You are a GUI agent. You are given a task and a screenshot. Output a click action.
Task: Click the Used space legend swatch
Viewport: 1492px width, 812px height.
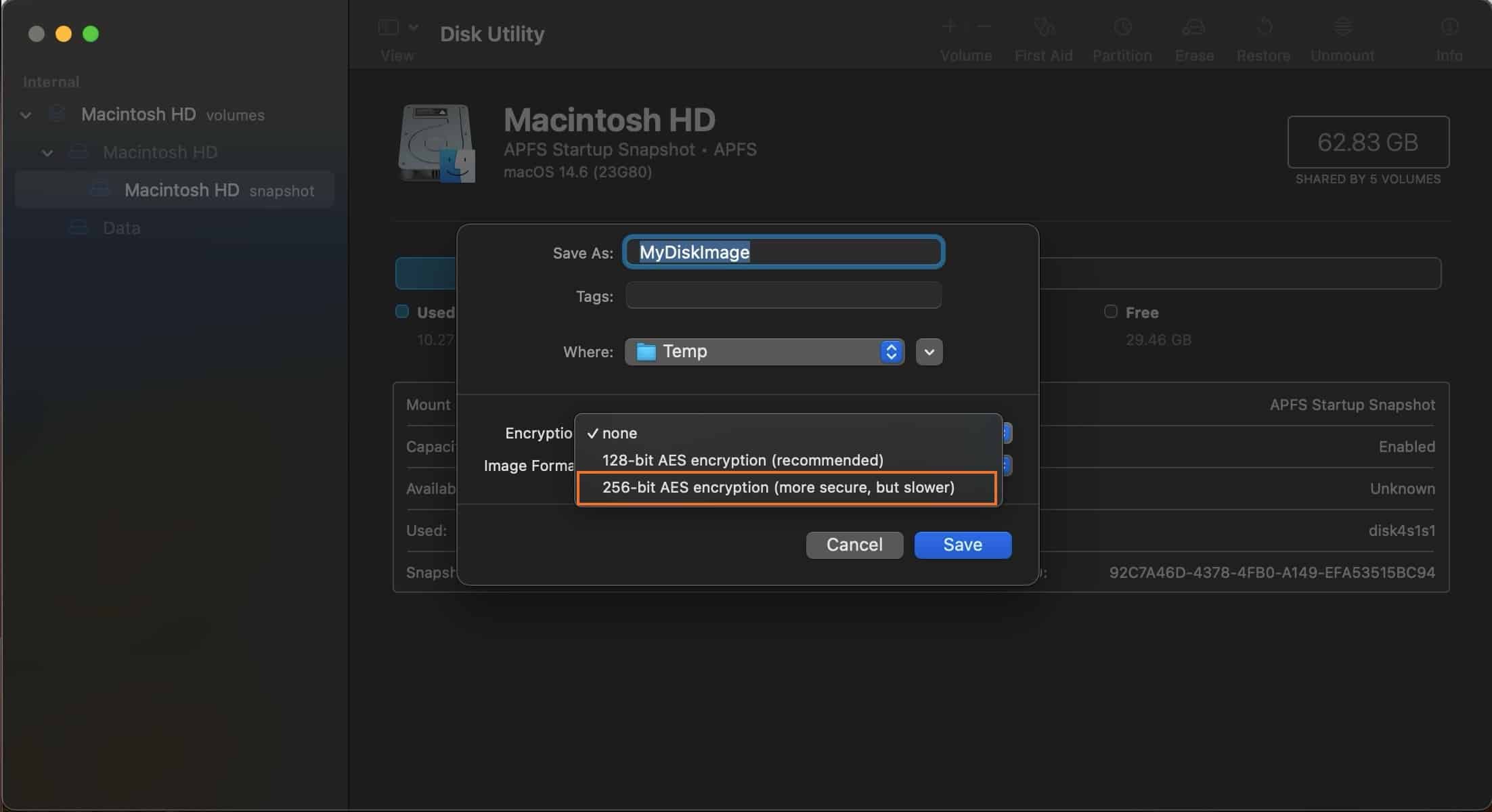(402, 311)
